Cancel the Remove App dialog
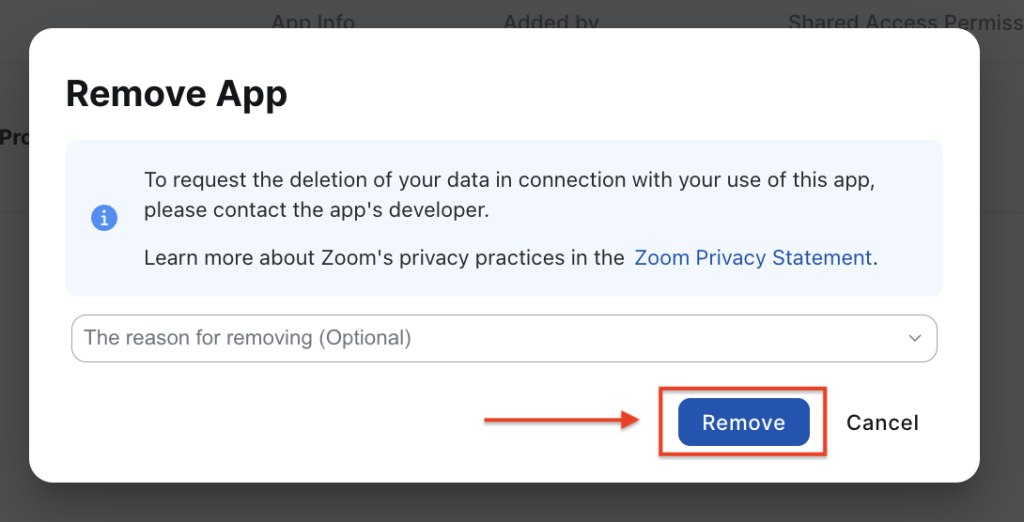Screen dimensions: 1024x522 pos(882,422)
